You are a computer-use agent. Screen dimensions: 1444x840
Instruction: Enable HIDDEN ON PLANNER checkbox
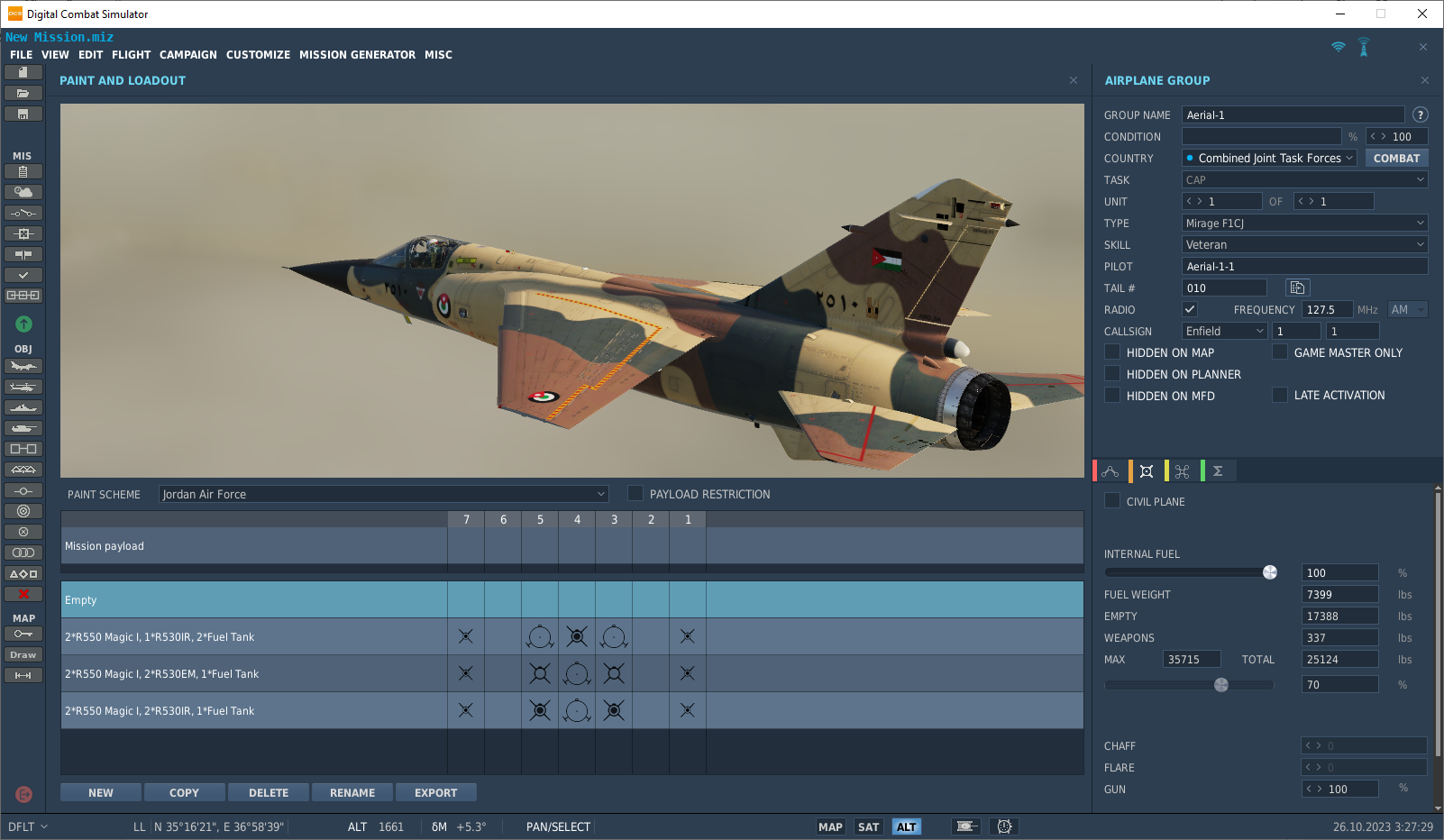pos(1112,374)
